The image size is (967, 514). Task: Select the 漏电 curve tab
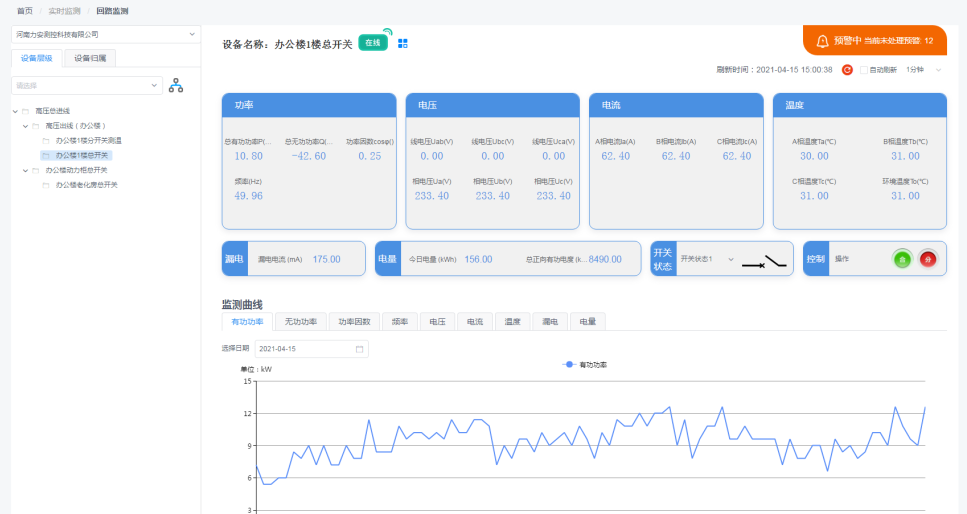click(x=550, y=321)
